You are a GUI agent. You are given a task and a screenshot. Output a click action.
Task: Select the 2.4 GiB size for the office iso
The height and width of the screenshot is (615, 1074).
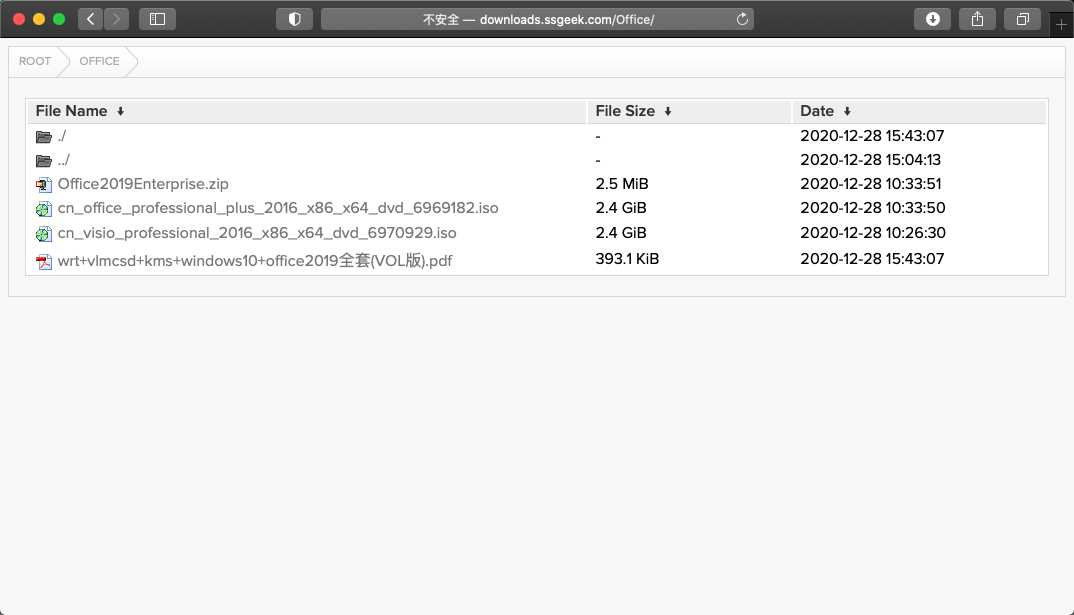[x=621, y=208]
